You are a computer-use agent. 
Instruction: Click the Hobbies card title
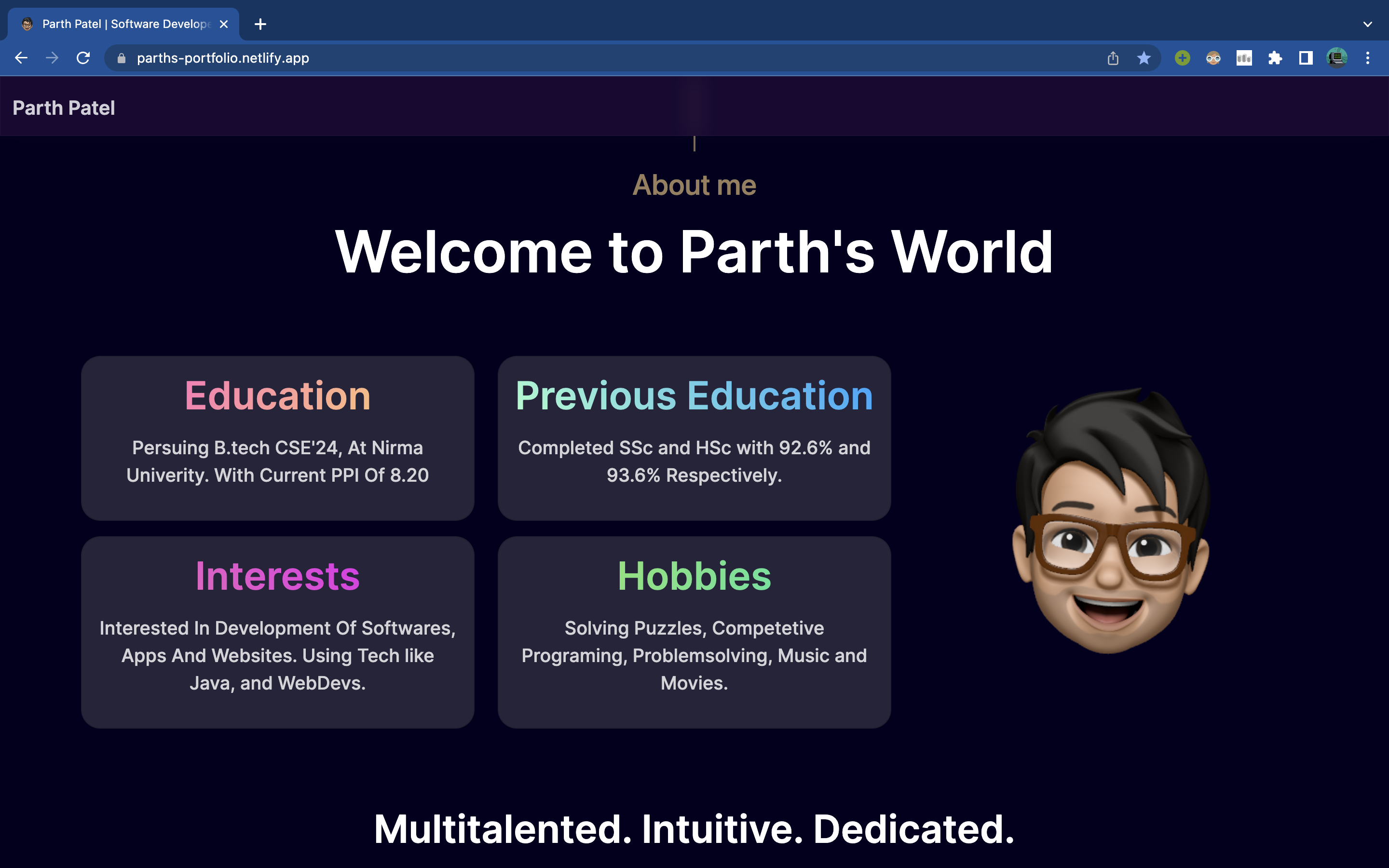(x=694, y=576)
